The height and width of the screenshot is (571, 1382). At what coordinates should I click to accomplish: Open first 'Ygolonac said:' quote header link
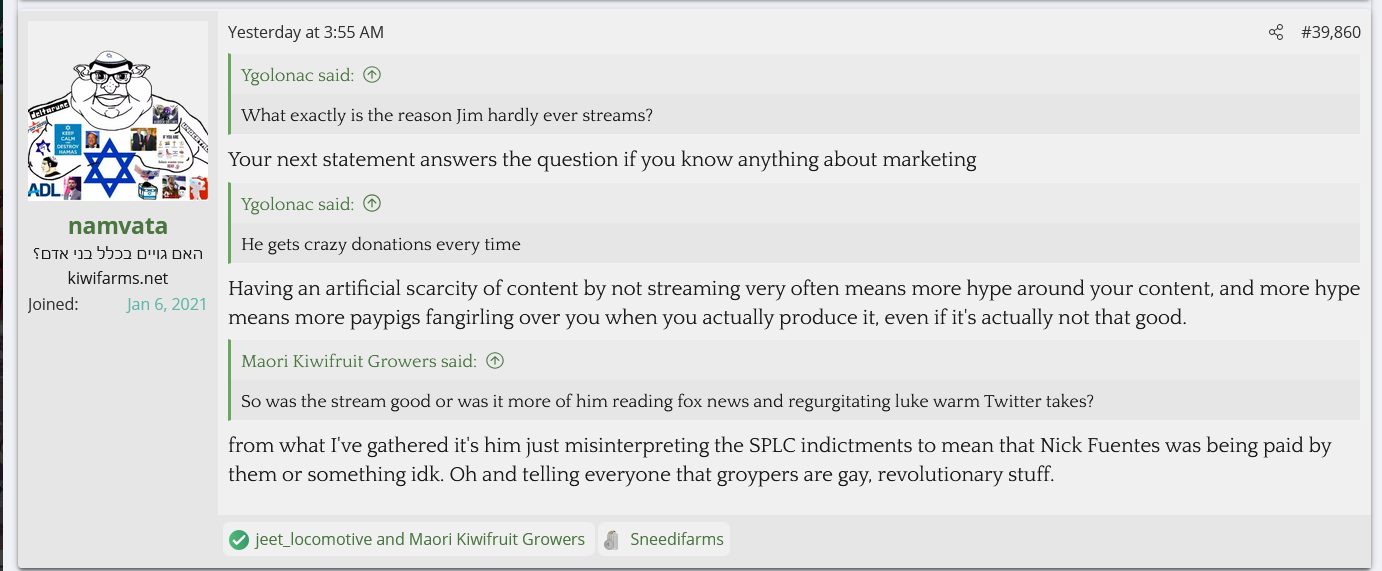[x=298, y=75]
